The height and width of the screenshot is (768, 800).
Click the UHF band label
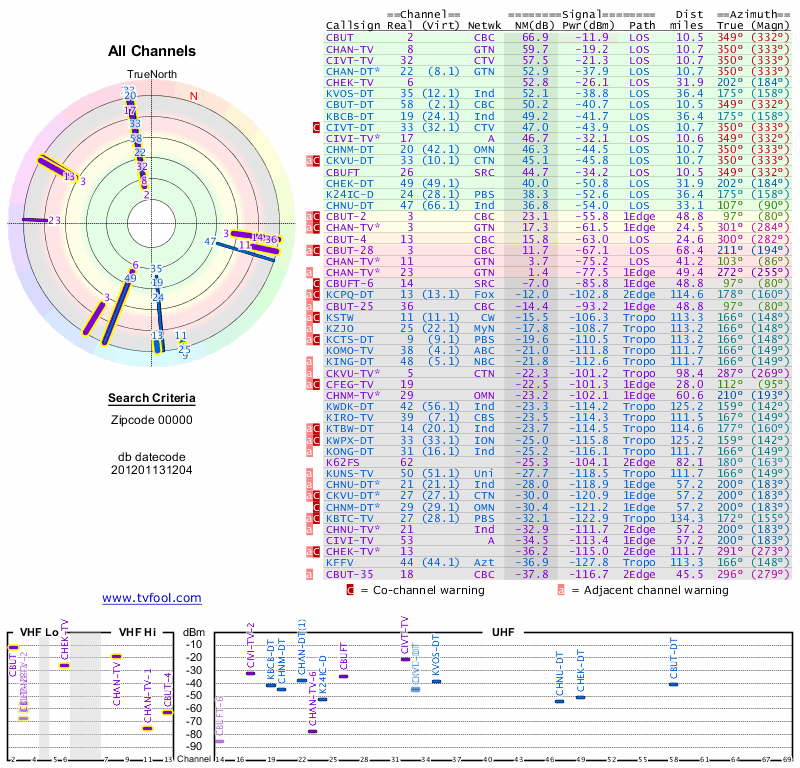click(503, 632)
